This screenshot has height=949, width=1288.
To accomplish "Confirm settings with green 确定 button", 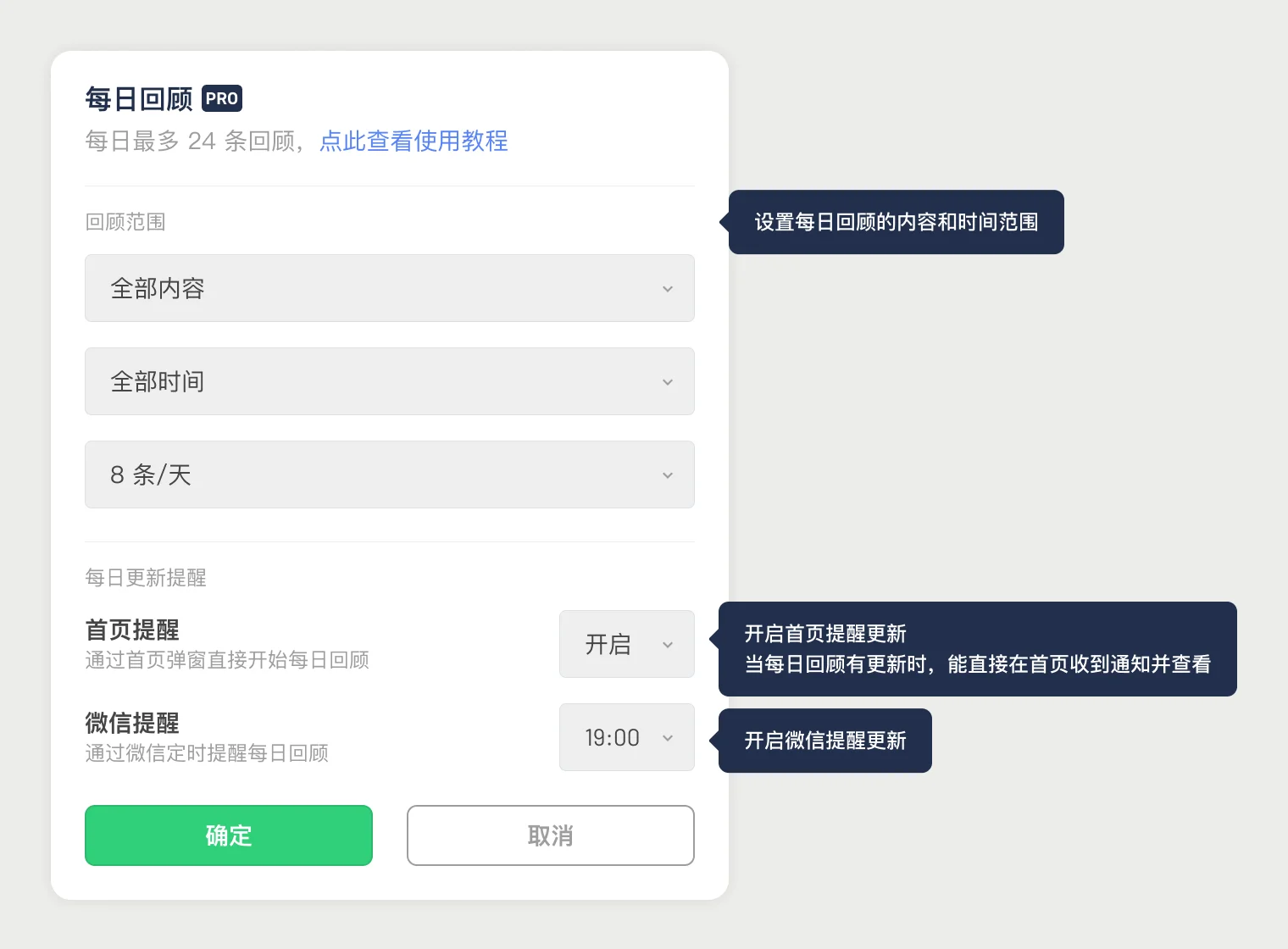I will click(229, 835).
